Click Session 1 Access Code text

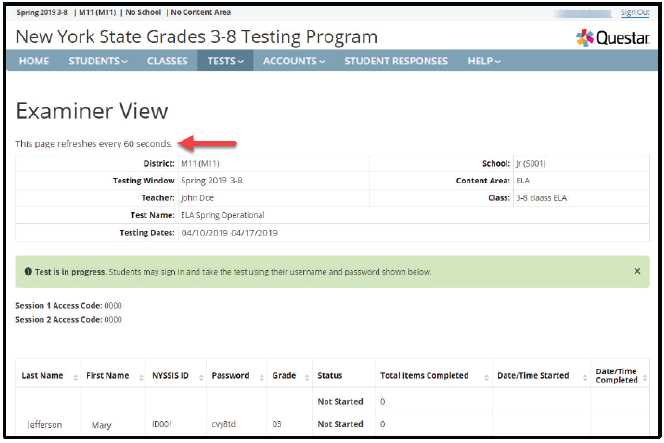[x=69, y=306]
